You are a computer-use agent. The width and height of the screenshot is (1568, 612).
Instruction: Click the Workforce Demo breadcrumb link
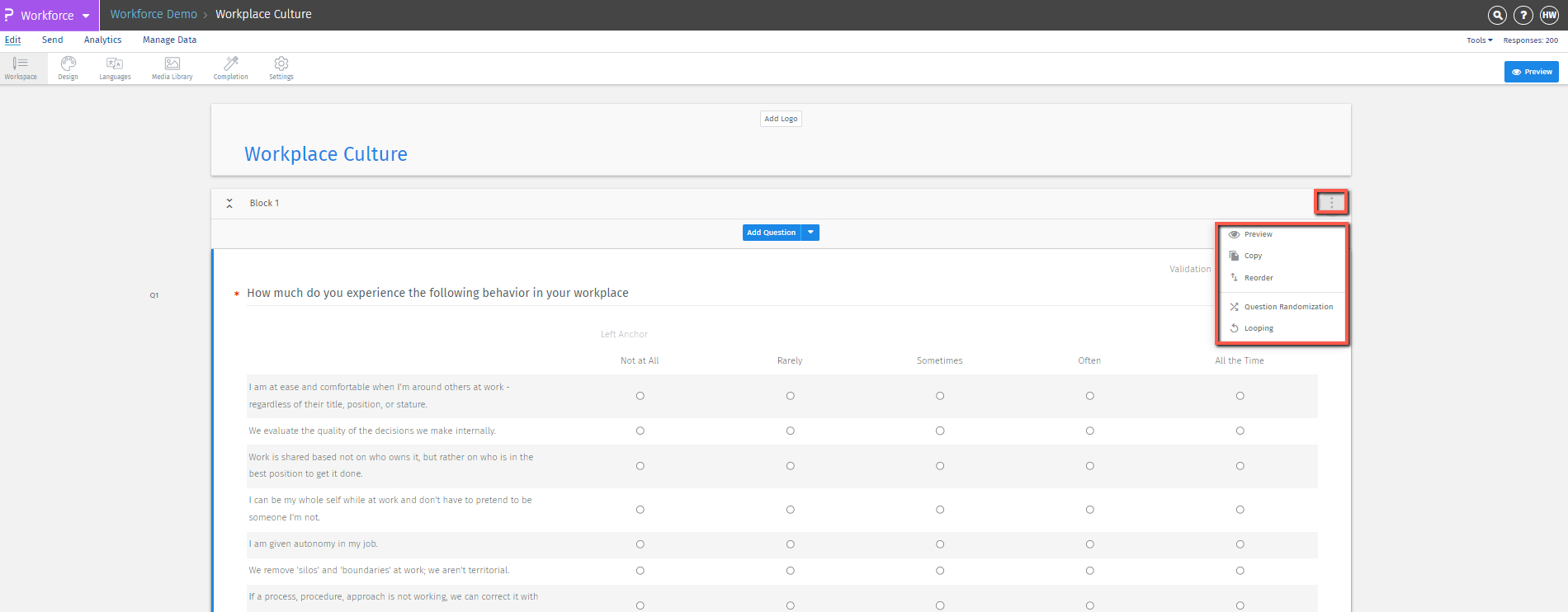pyautogui.click(x=153, y=14)
